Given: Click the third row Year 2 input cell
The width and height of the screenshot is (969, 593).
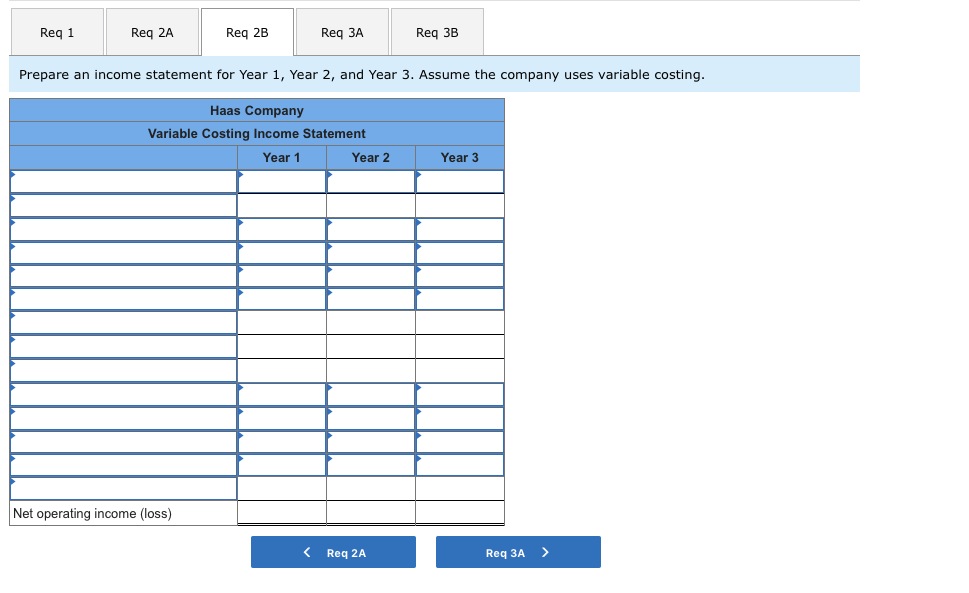Looking at the screenshot, I should (x=371, y=230).
